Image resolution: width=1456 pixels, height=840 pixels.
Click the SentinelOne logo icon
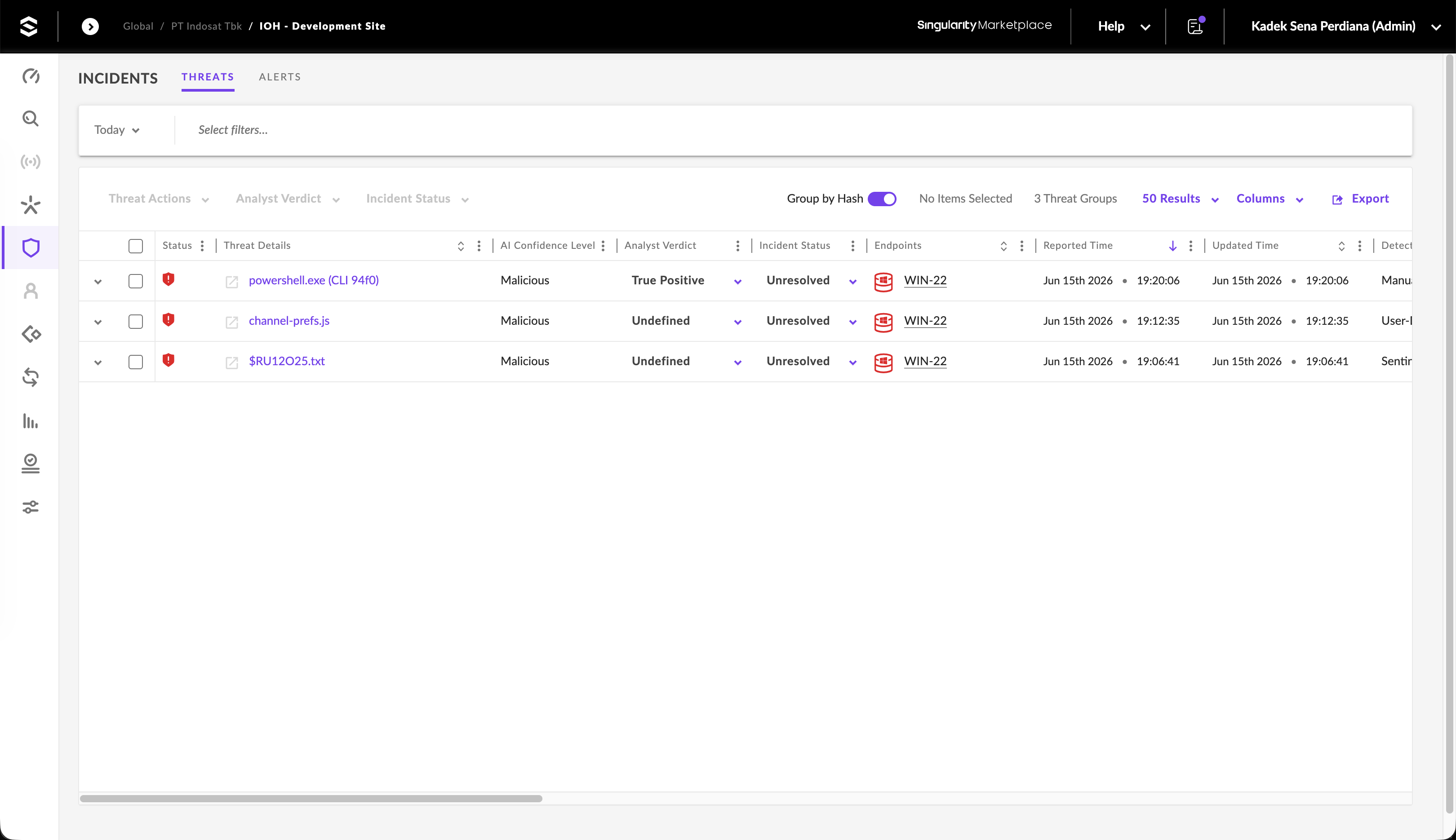(28, 26)
